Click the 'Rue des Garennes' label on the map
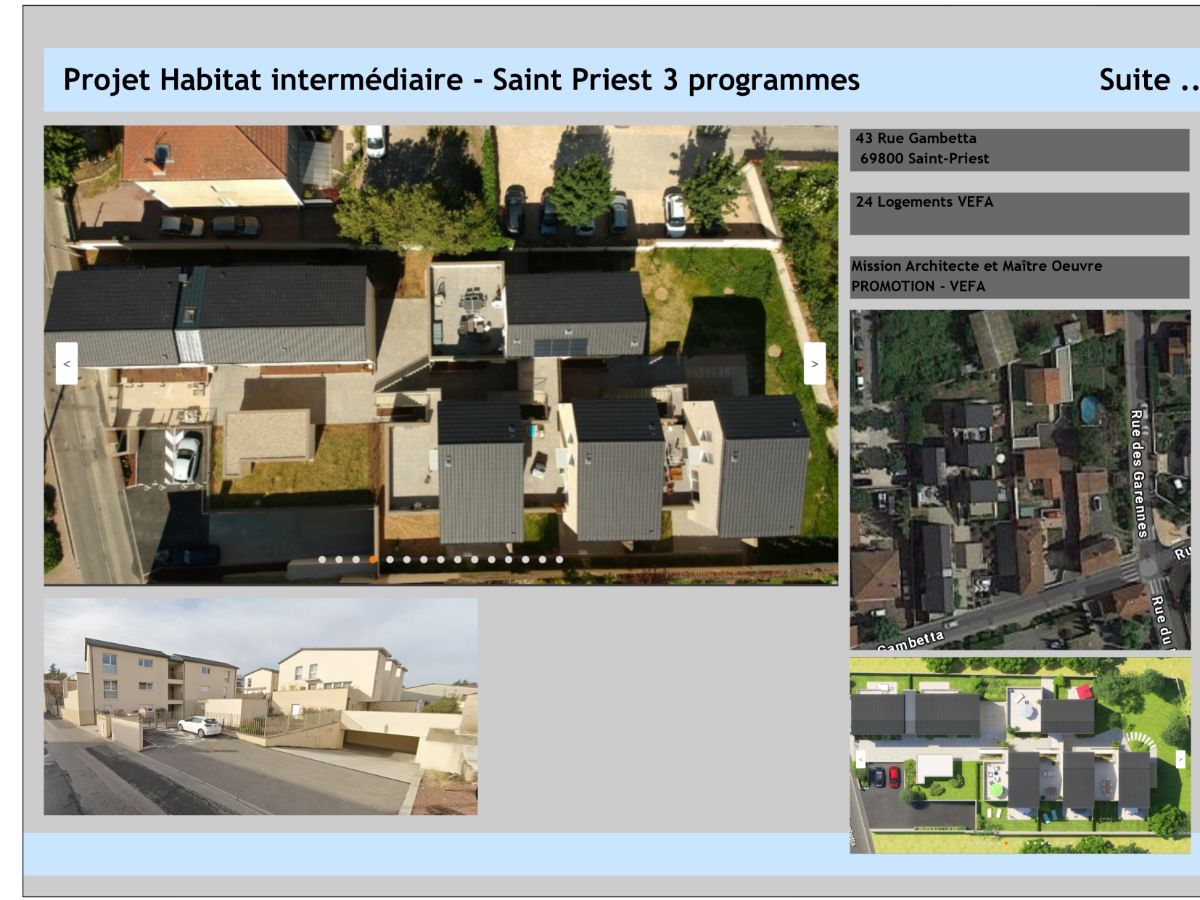 click(x=1139, y=473)
